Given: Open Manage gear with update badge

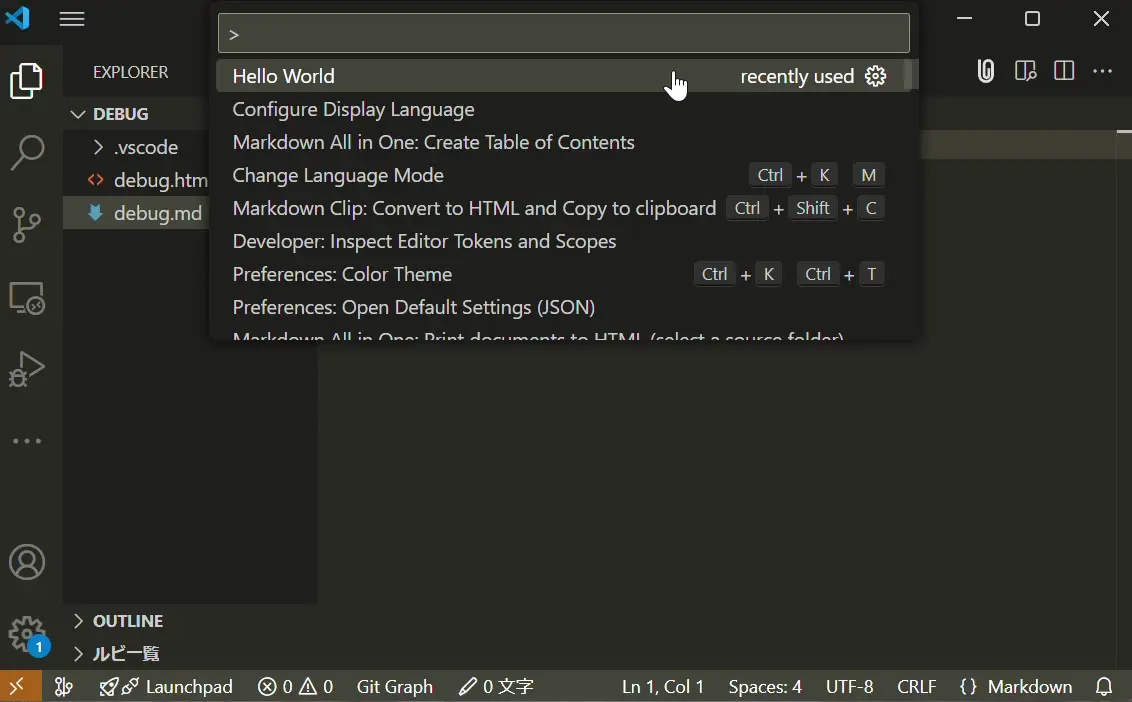Looking at the screenshot, I should click(28, 636).
